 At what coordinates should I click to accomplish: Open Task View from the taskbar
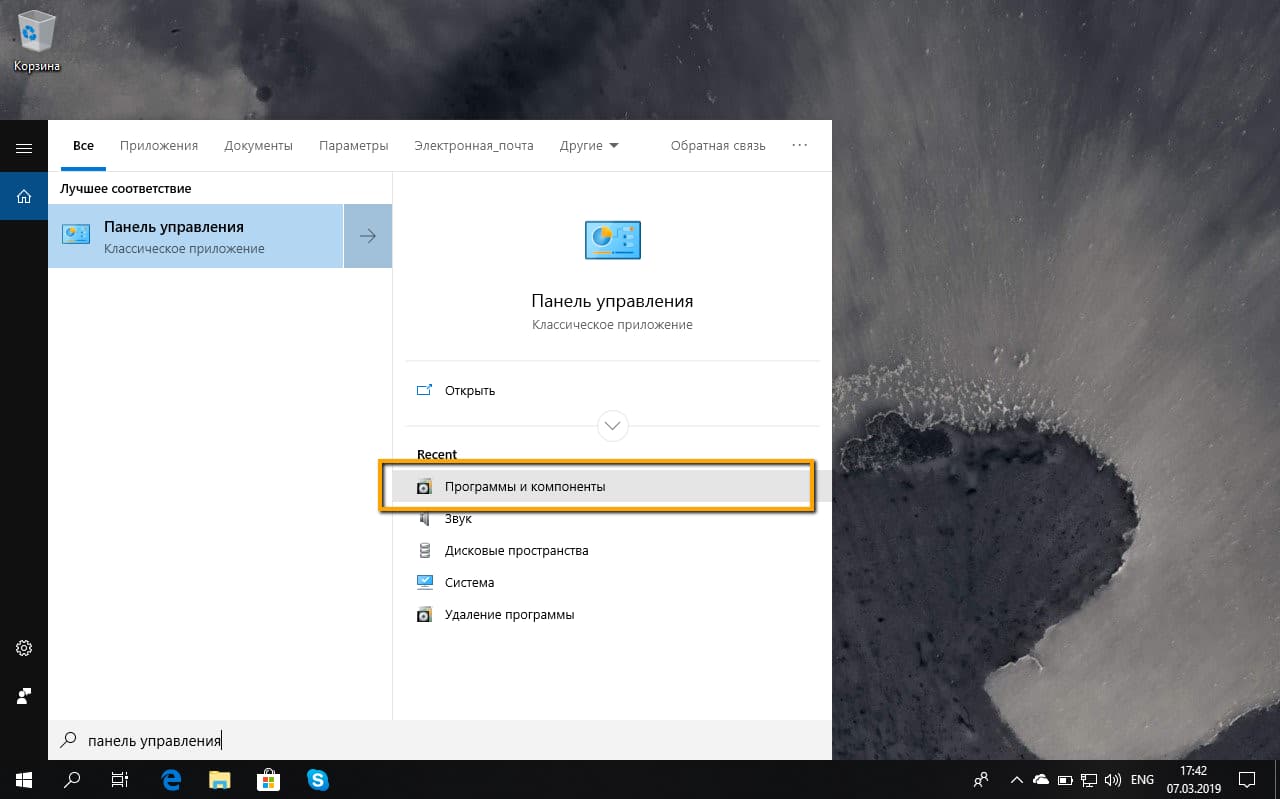coord(120,779)
